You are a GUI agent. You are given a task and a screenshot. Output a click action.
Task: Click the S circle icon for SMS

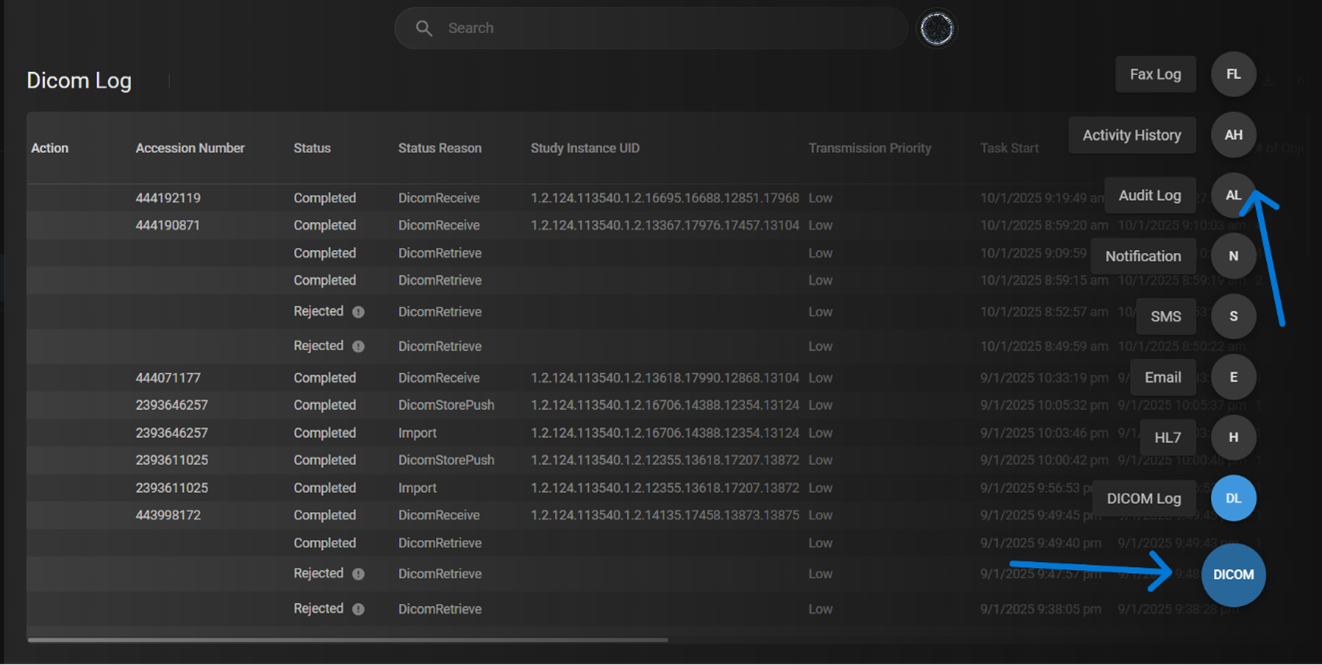(x=1233, y=316)
